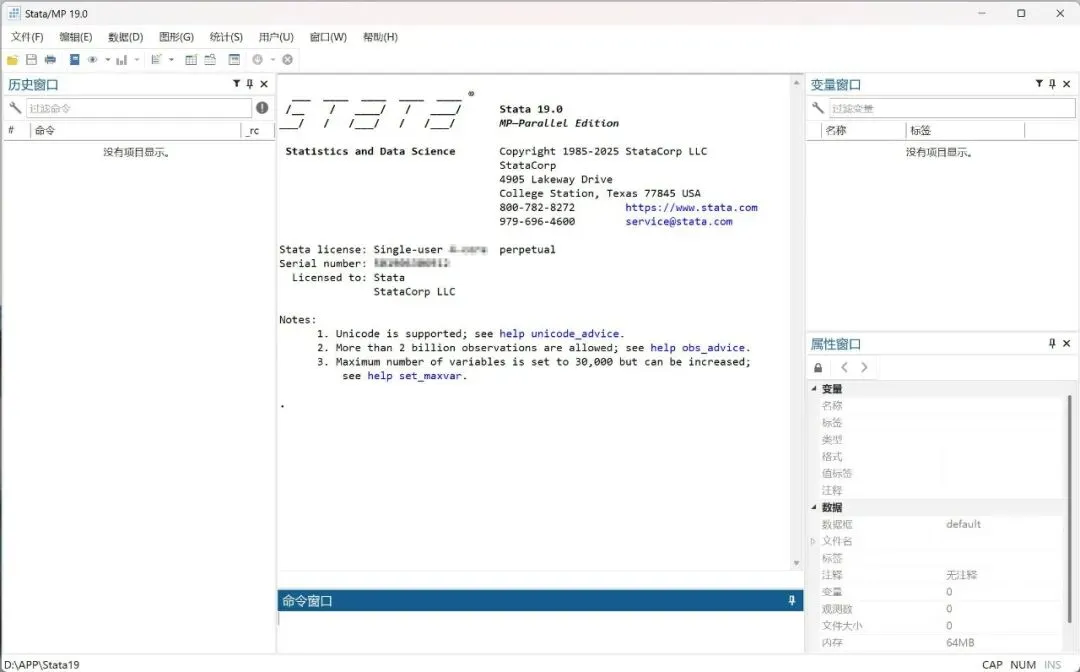Click the Viewer eye icon
The image size is (1080, 672).
(92, 60)
